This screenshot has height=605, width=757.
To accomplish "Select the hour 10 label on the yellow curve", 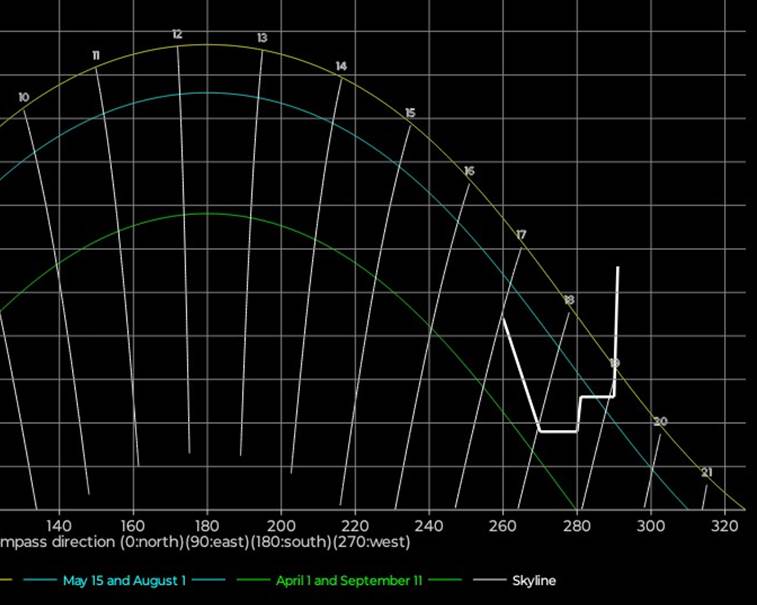I will [x=23, y=98].
